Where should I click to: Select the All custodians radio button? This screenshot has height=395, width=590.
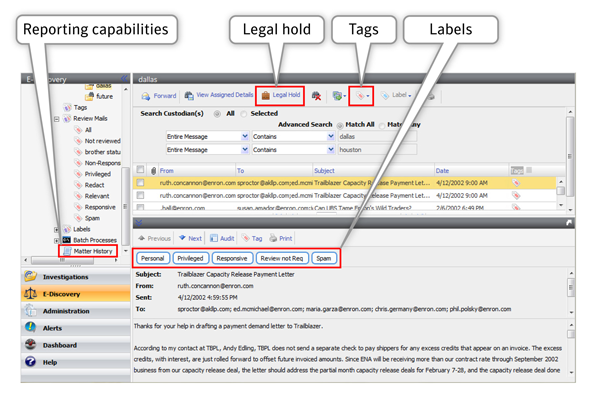[x=217, y=114]
